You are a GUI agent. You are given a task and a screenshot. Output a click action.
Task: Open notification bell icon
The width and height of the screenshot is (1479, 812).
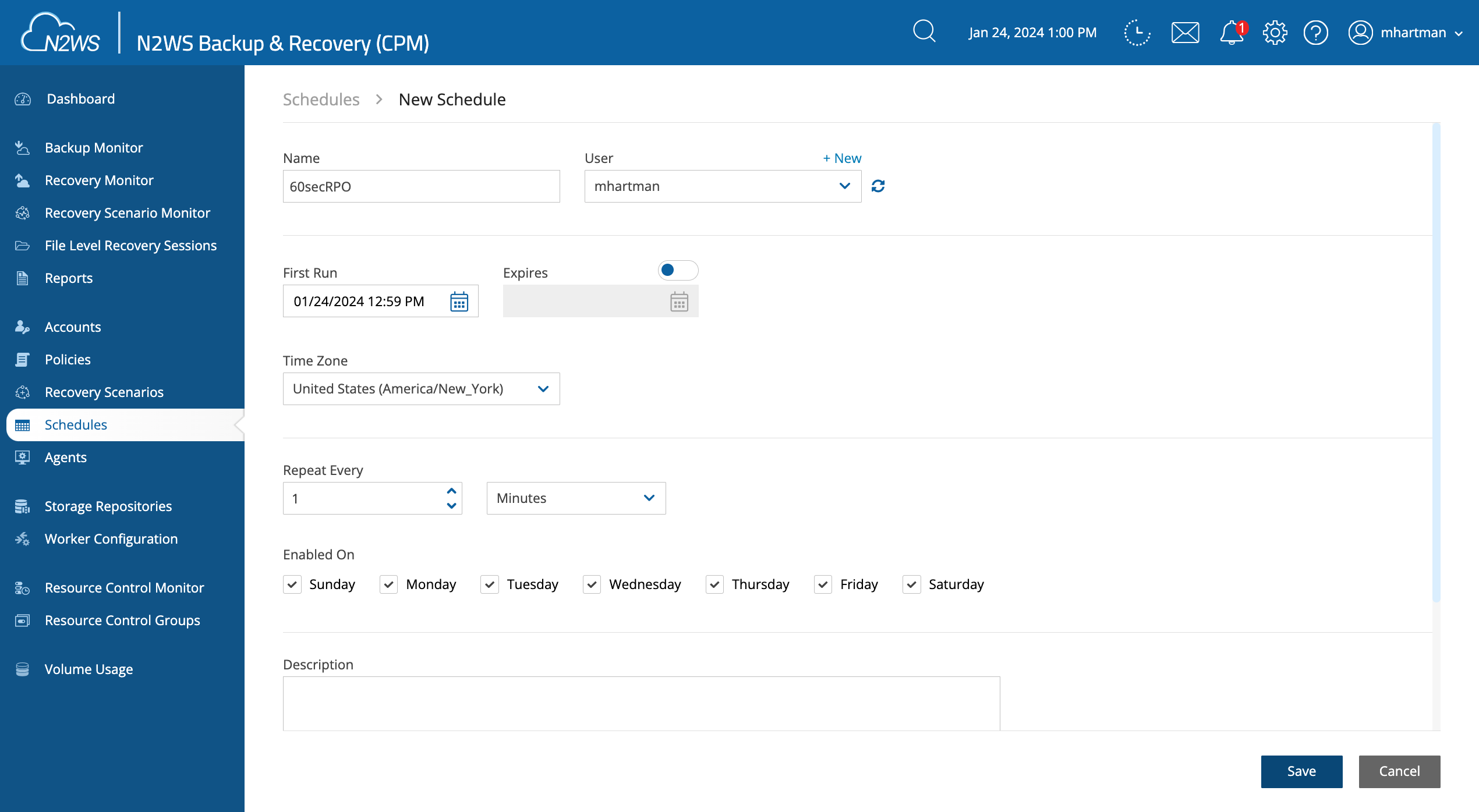click(x=1232, y=33)
